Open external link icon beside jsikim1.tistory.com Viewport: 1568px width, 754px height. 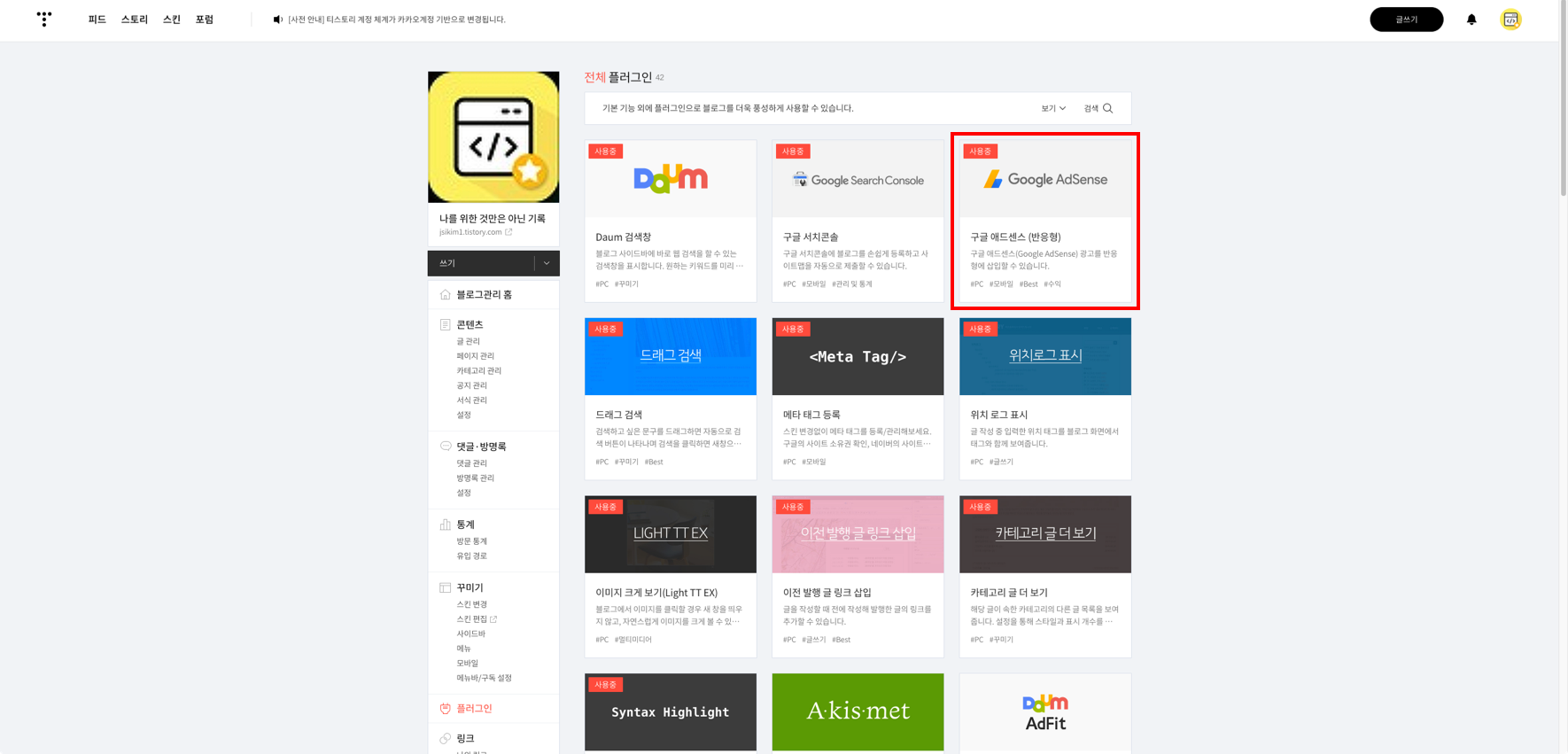(508, 232)
